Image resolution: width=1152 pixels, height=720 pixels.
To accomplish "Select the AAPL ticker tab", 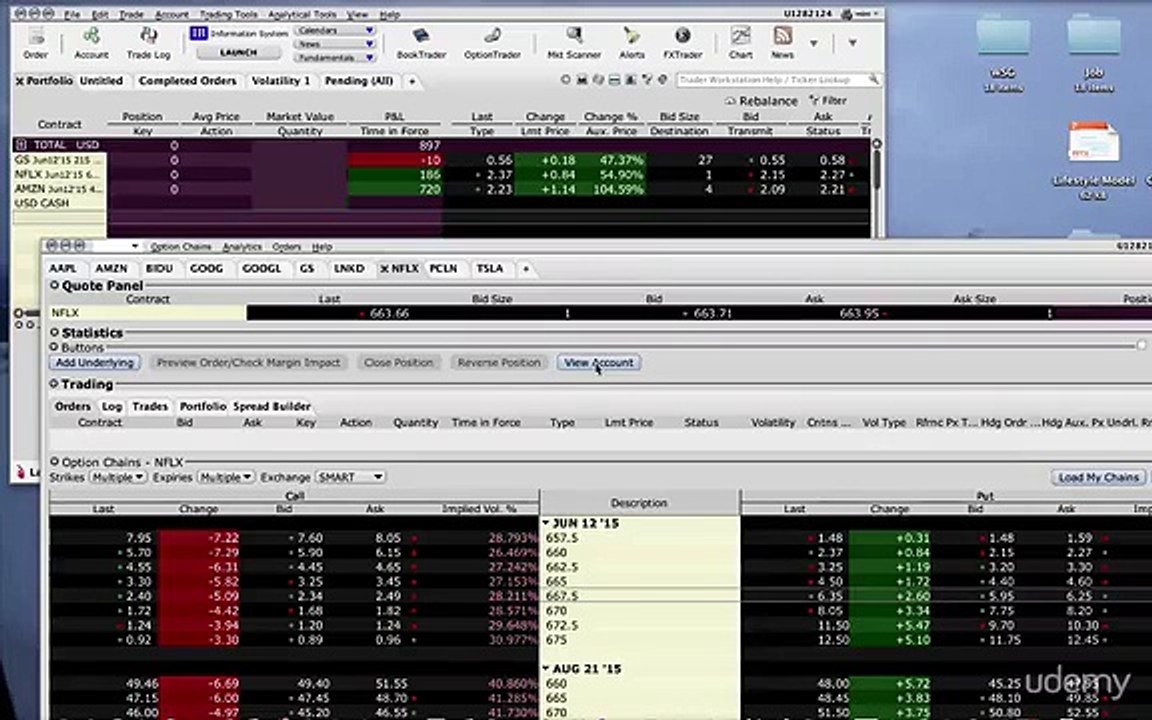I will click(63, 269).
